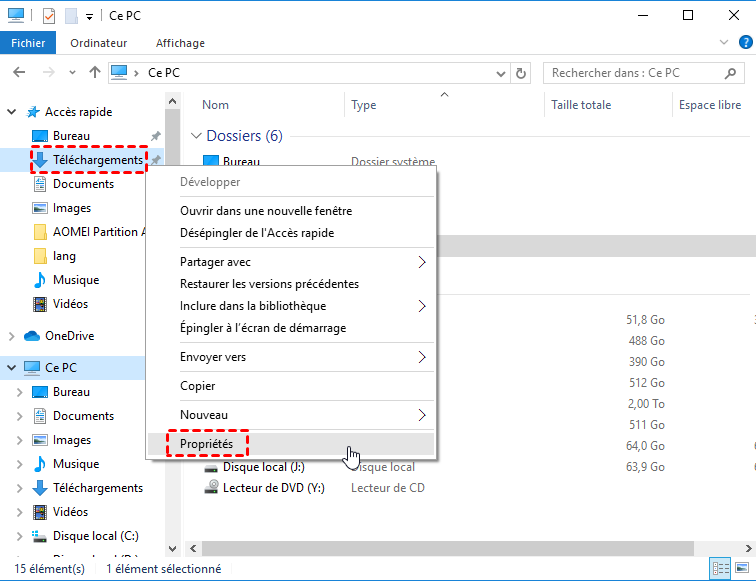This screenshot has width=756, height=581.
Task: Select the Disque local (C:) drive icon
Action: point(40,536)
